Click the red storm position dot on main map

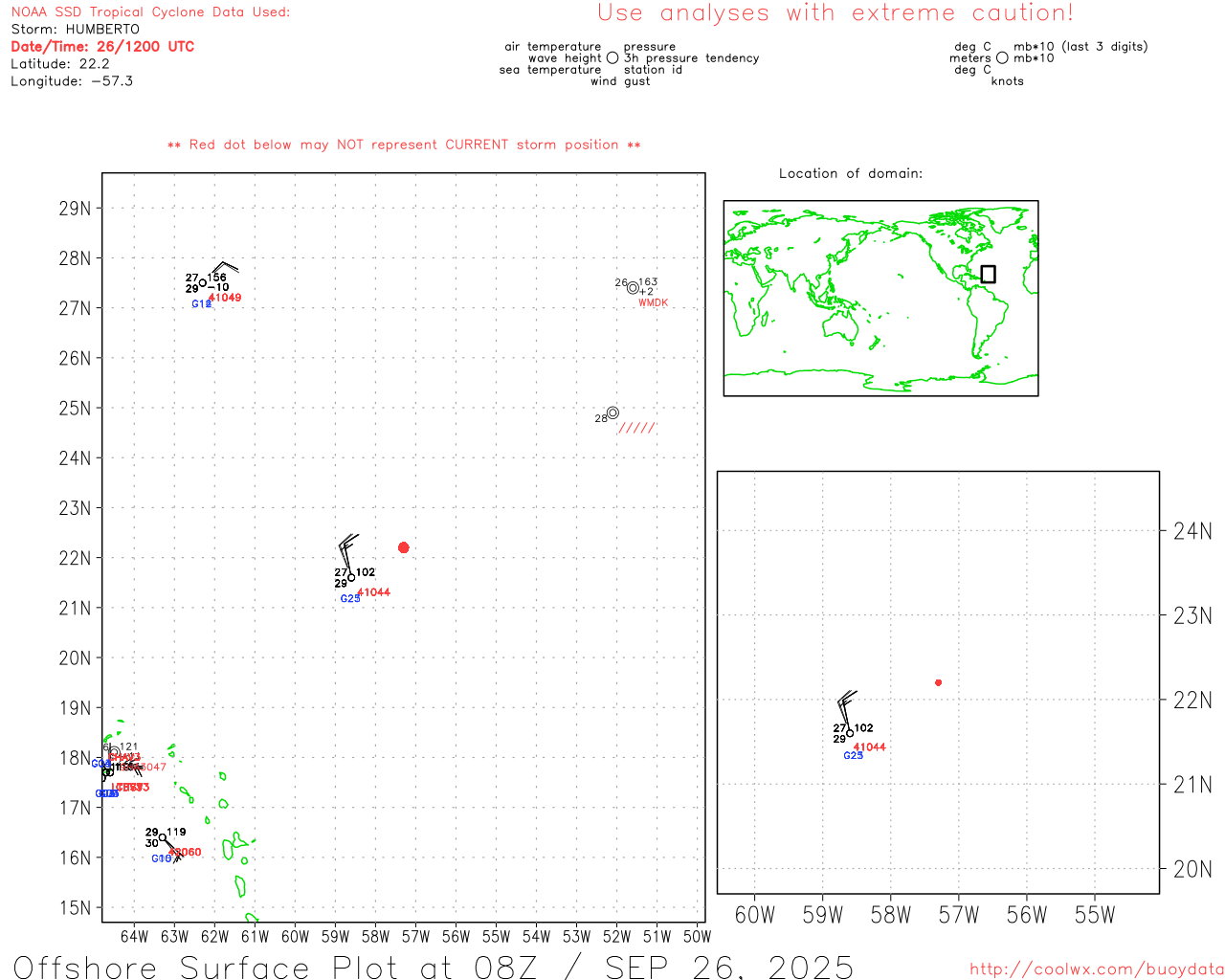tap(403, 547)
